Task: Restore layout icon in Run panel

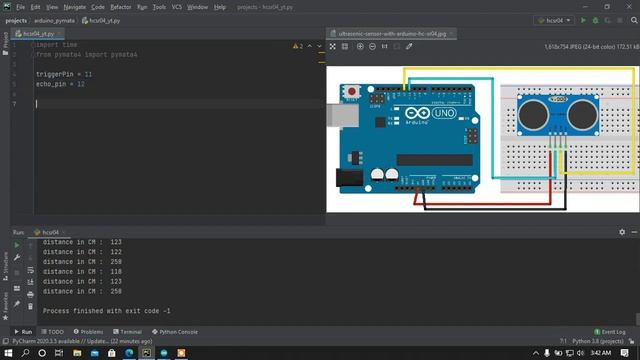Action: point(17,289)
